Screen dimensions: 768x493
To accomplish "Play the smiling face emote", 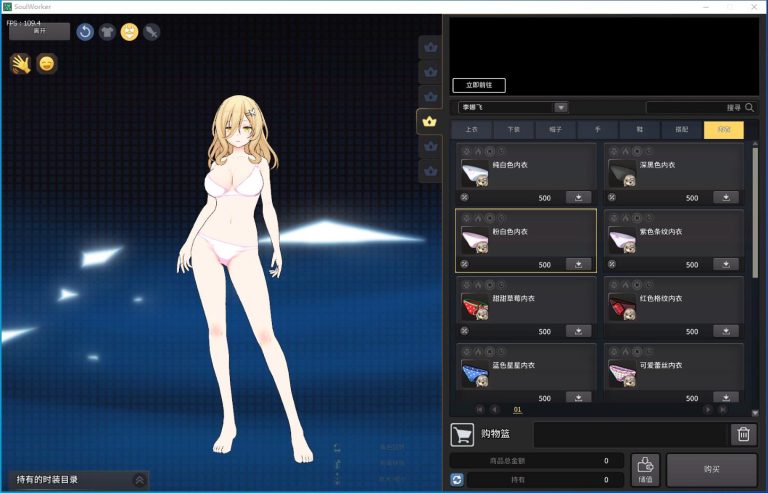I will 47,64.
